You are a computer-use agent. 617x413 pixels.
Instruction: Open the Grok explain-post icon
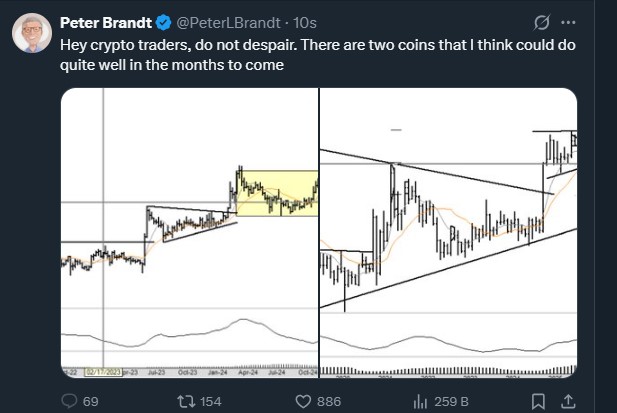pos(540,22)
